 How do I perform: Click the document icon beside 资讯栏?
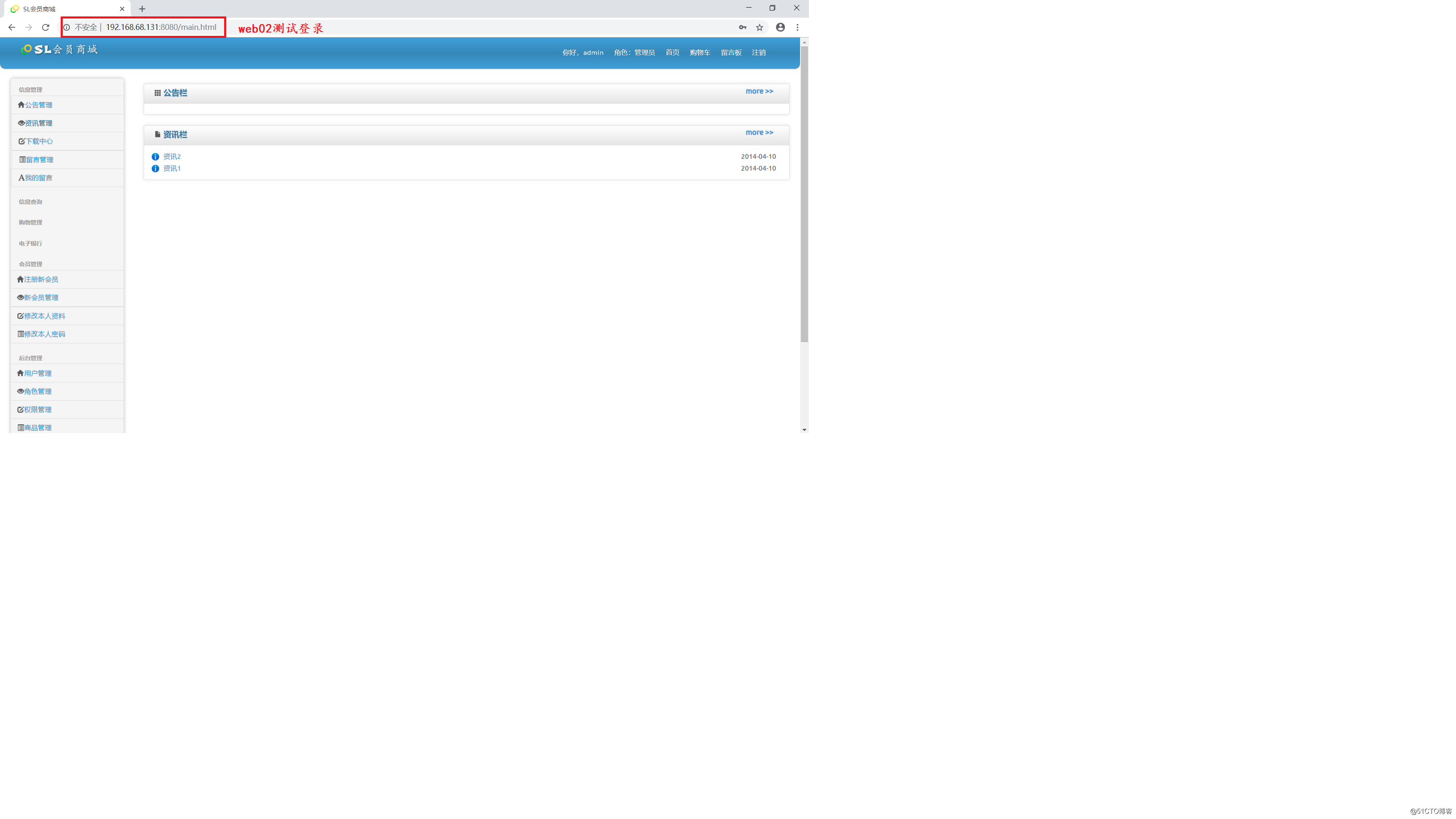(158, 134)
